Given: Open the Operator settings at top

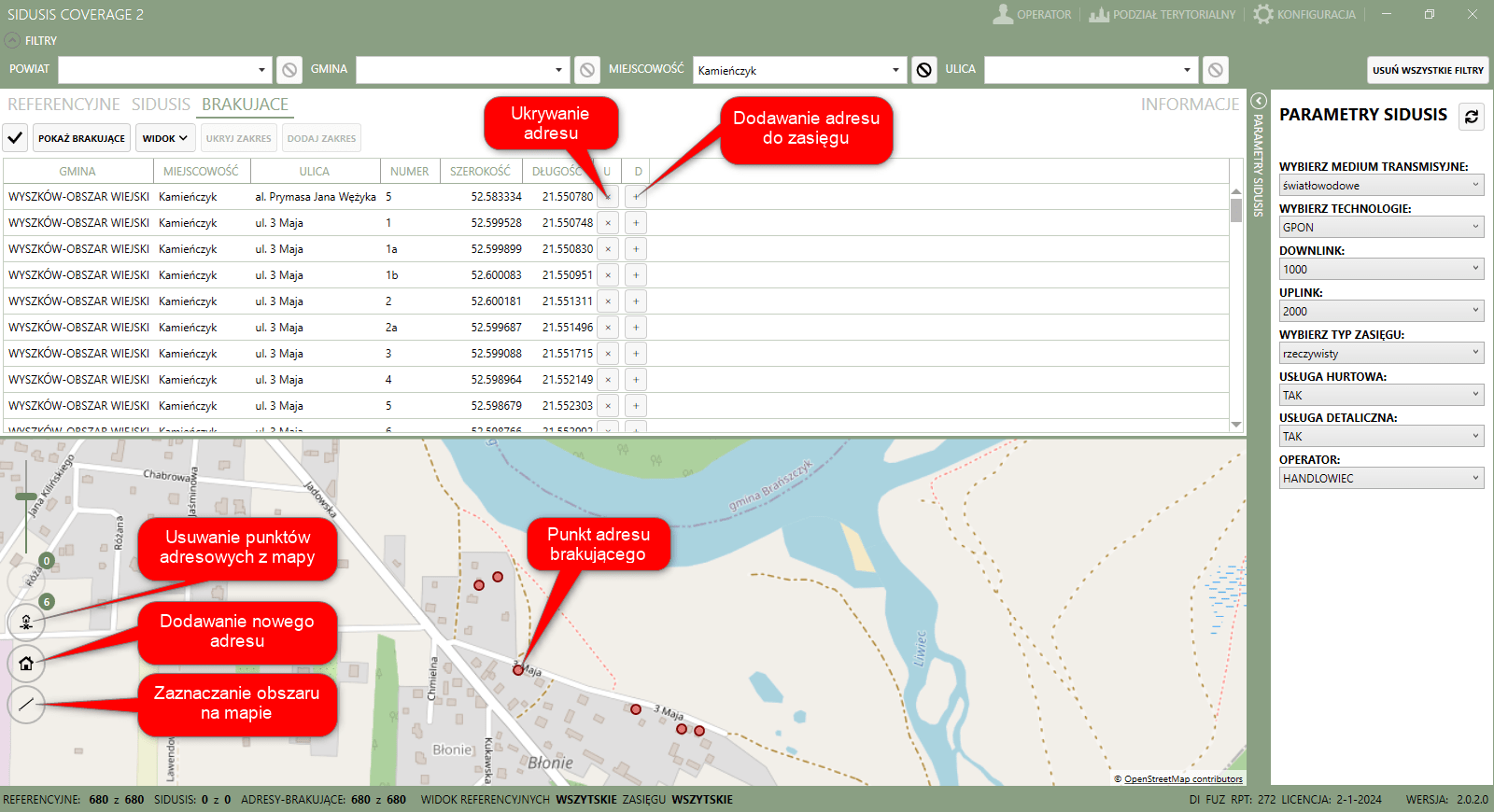Looking at the screenshot, I should click(x=1032, y=14).
